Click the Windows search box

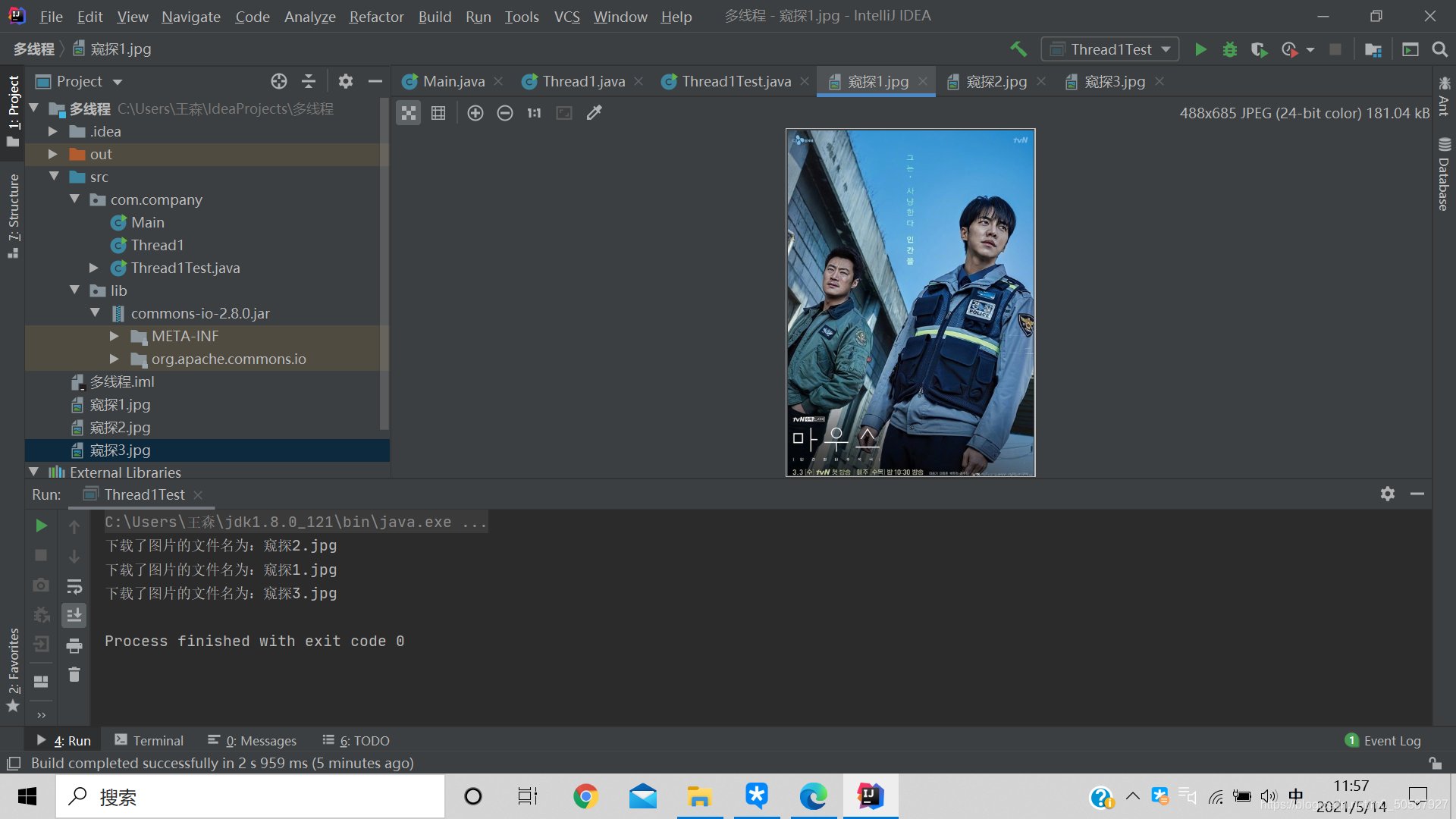coord(250,796)
